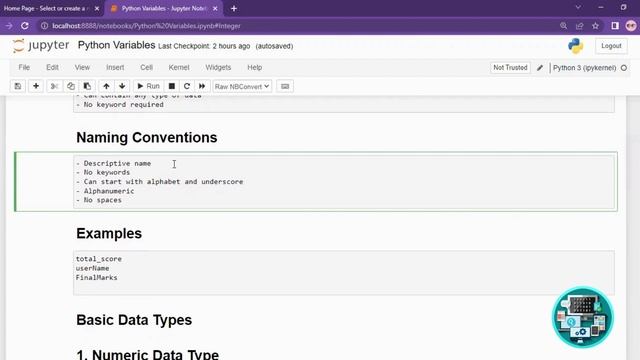Cut selected cells scissors icon
The height and width of the screenshot is (360, 640).
pos(54,86)
